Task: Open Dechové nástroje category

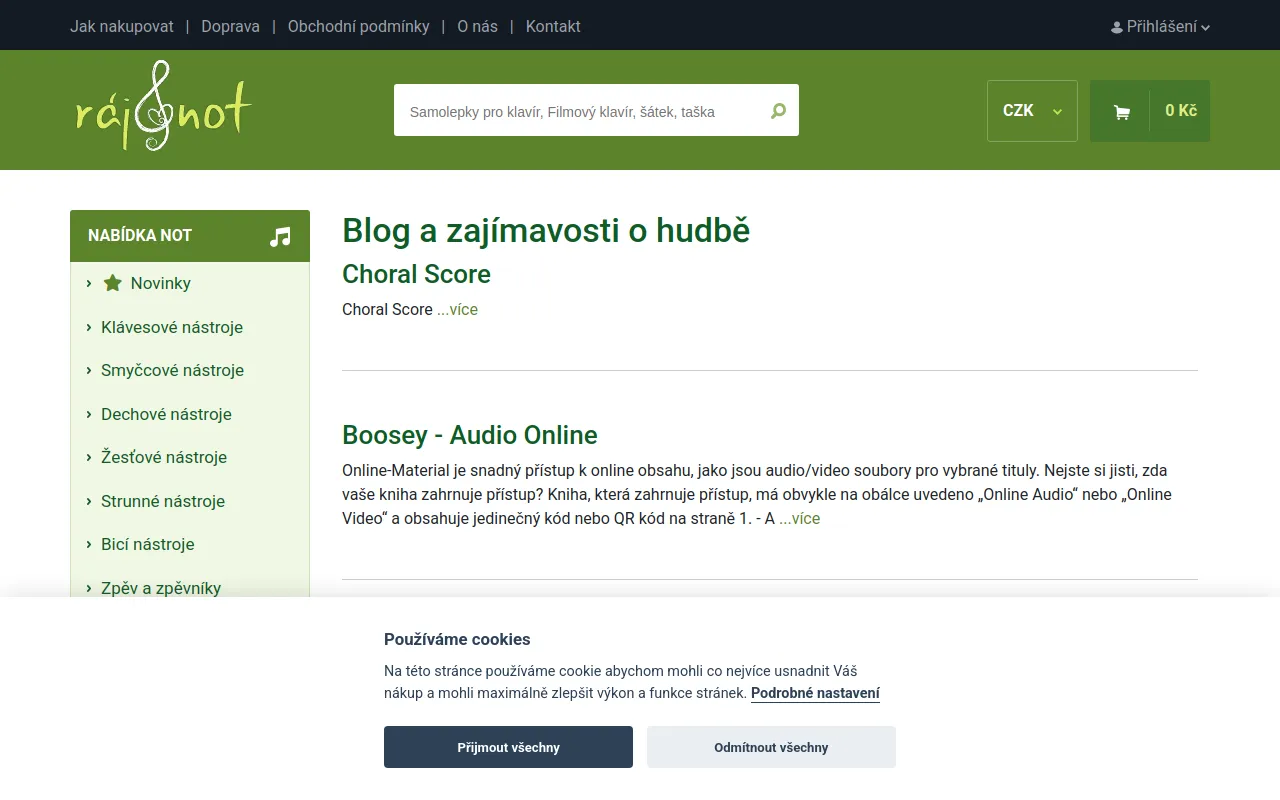Action: pyautogui.click(x=166, y=414)
